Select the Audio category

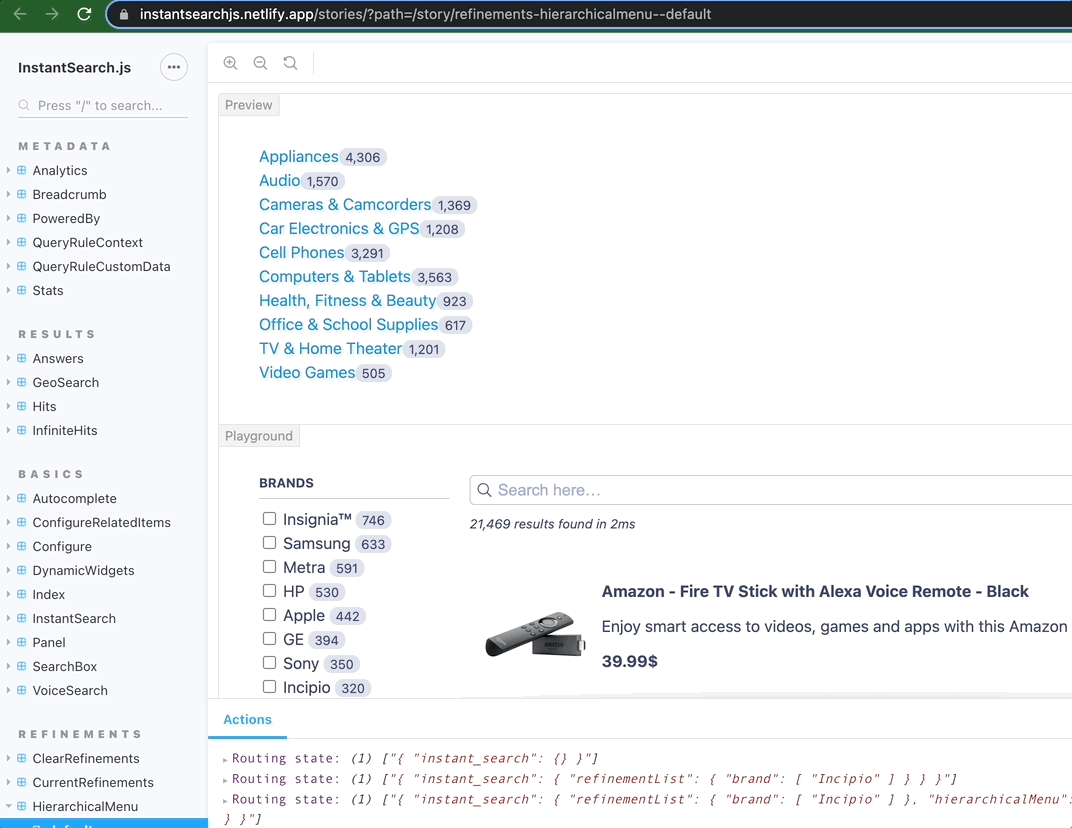pyautogui.click(x=280, y=181)
